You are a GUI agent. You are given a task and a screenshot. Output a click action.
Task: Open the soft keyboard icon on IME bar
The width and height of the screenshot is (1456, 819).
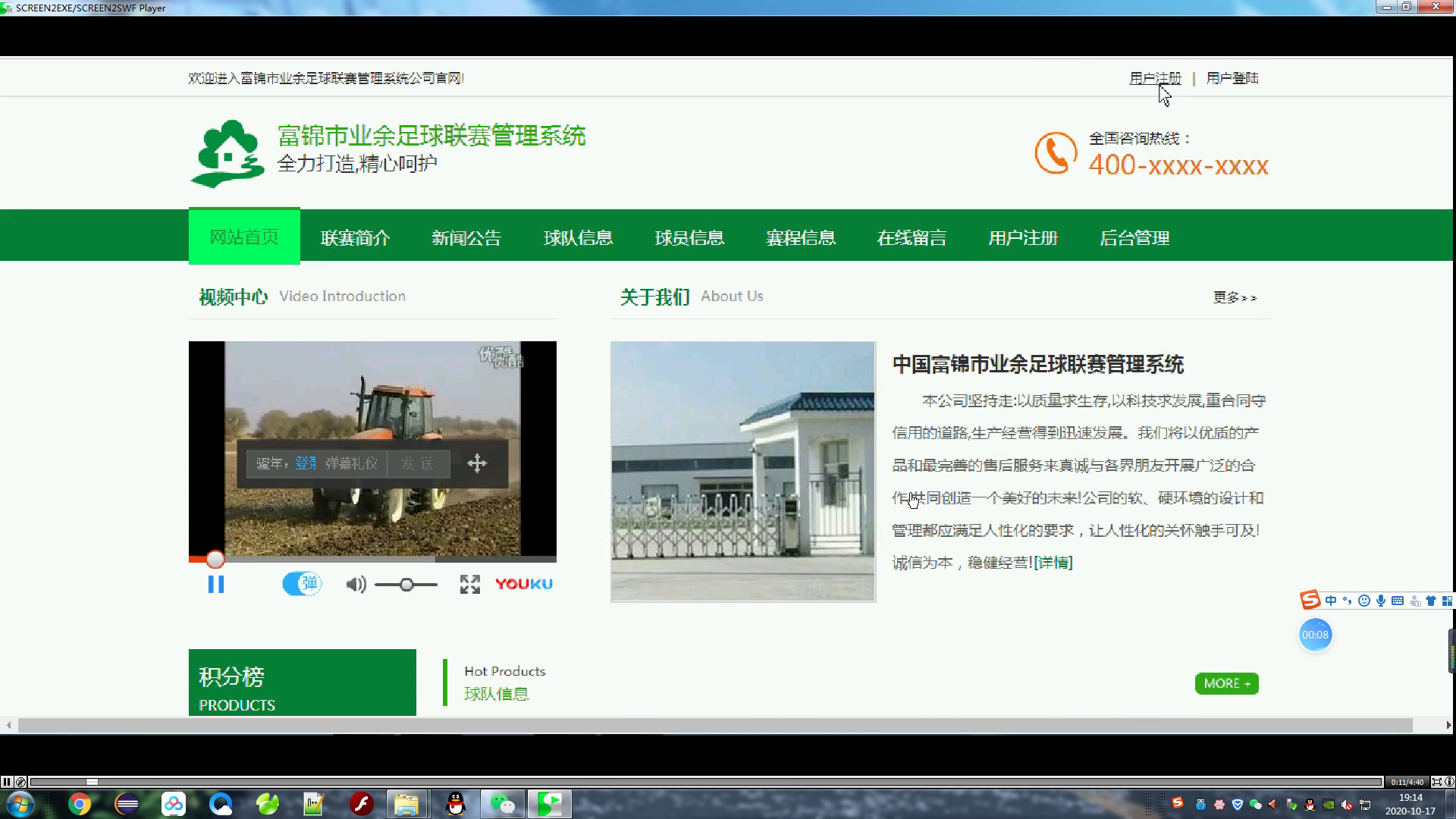1398,601
